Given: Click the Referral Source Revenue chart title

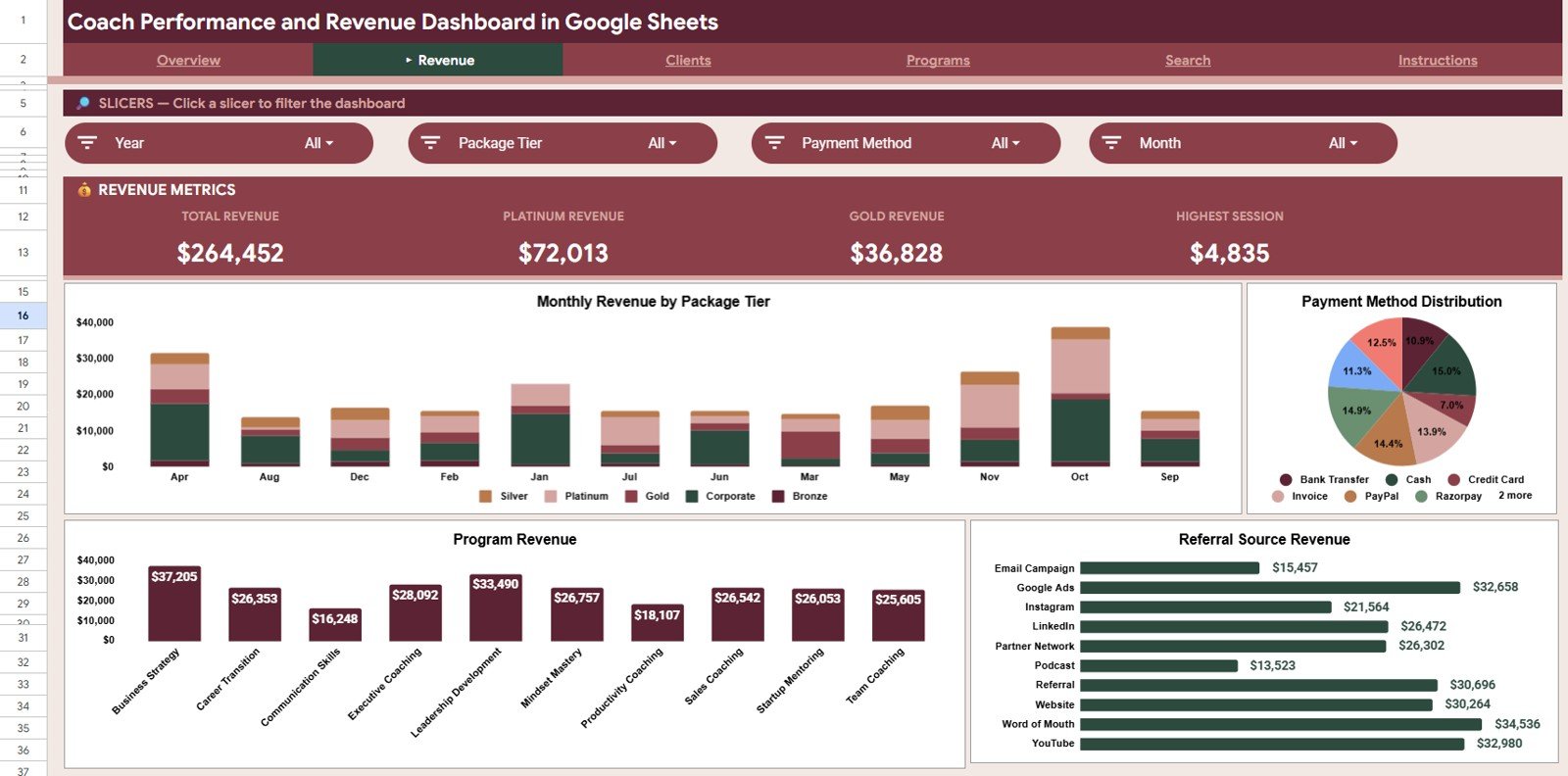Looking at the screenshot, I should pyautogui.click(x=1264, y=540).
